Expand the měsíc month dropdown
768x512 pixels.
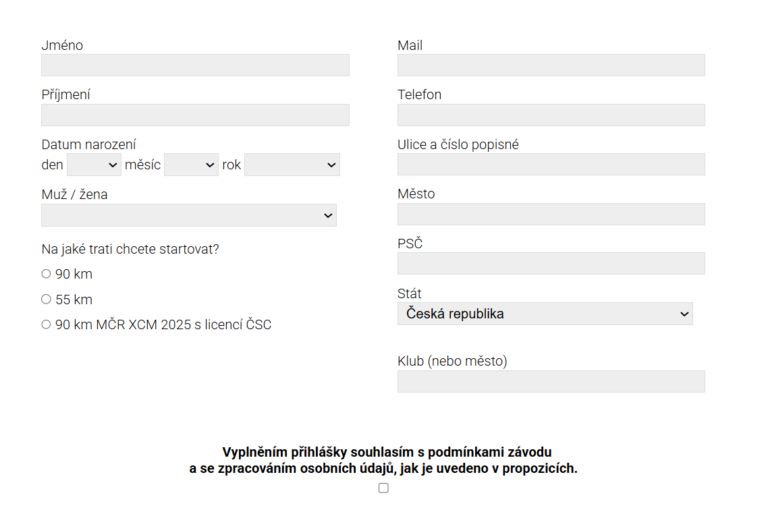[x=191, y=165]
